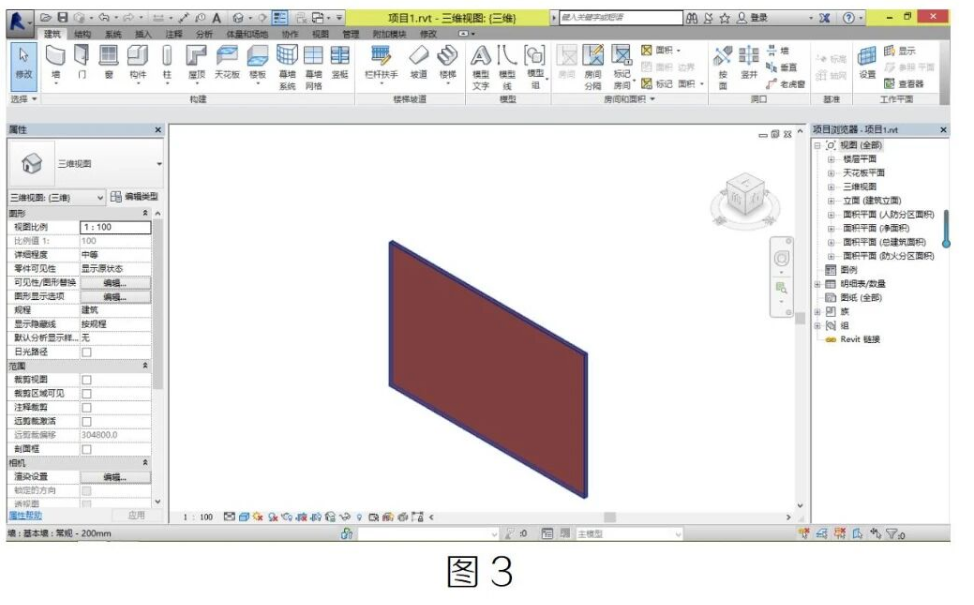Select the 窗 (Window) tool
Image resolution: width=974 pixels, height=605 pixels.
109,62
